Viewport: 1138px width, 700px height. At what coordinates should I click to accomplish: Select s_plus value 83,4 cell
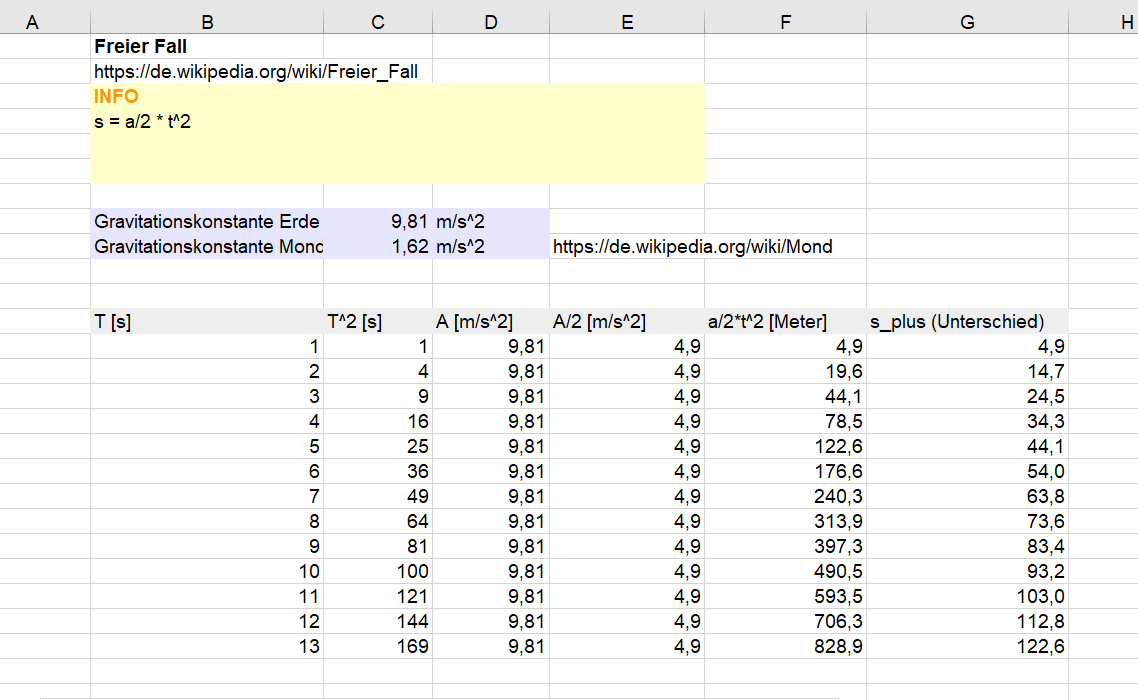[967, 546]
